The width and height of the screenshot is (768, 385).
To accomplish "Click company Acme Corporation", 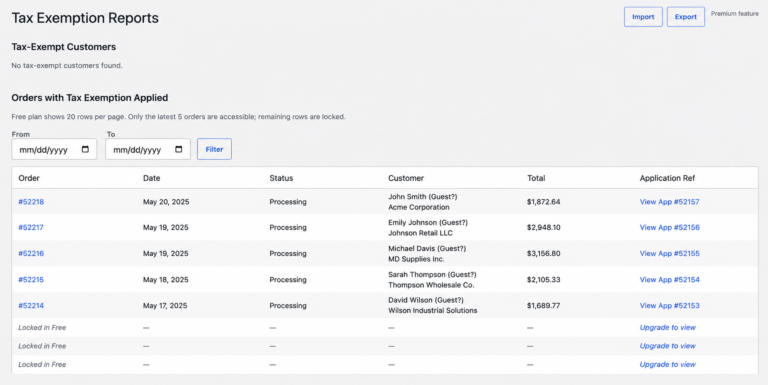I will pyautogui.click(x=419, y=207).
